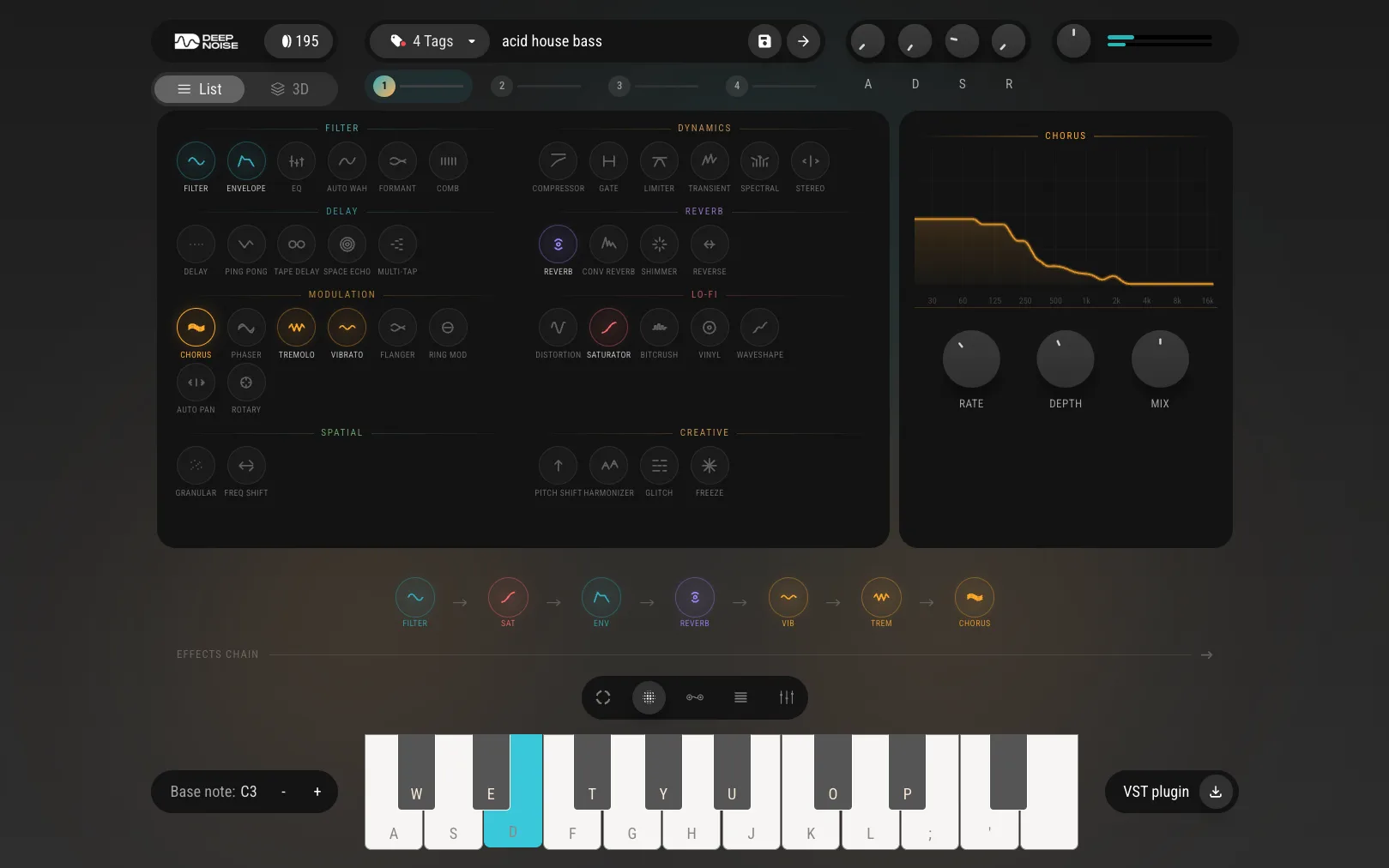Submit prompt with the arrow button
The image size is (1389, 868).
tap(803, 41)
